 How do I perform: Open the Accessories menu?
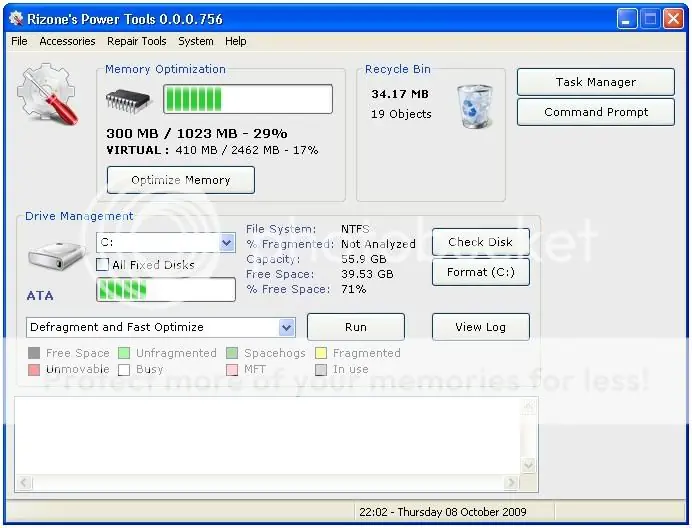(x=67, y=41)
